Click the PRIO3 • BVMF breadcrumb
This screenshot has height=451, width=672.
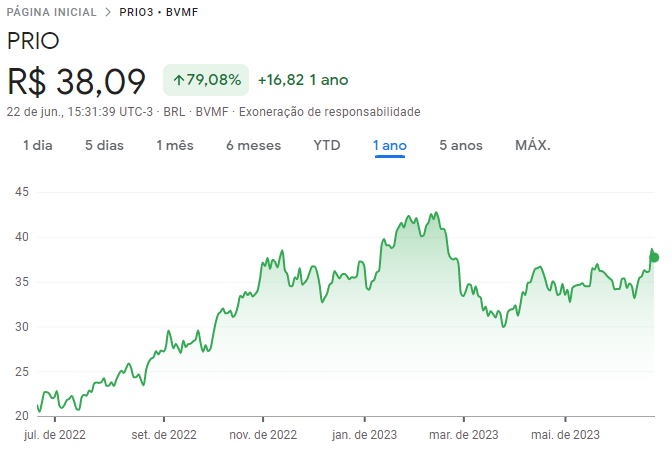(x=159, y=12)
